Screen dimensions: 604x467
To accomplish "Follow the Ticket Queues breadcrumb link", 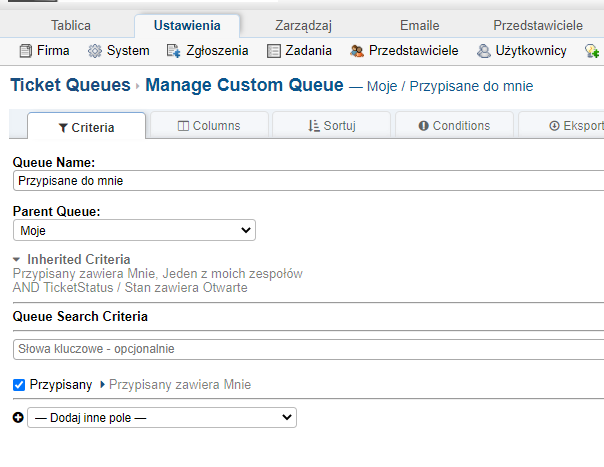I will point(70,85).
